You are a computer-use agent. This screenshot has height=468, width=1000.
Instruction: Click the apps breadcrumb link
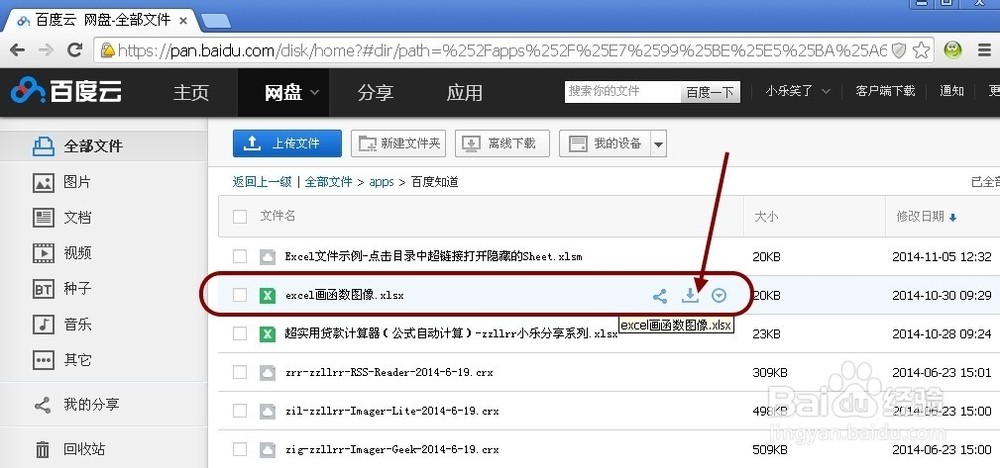coord(381,182)
